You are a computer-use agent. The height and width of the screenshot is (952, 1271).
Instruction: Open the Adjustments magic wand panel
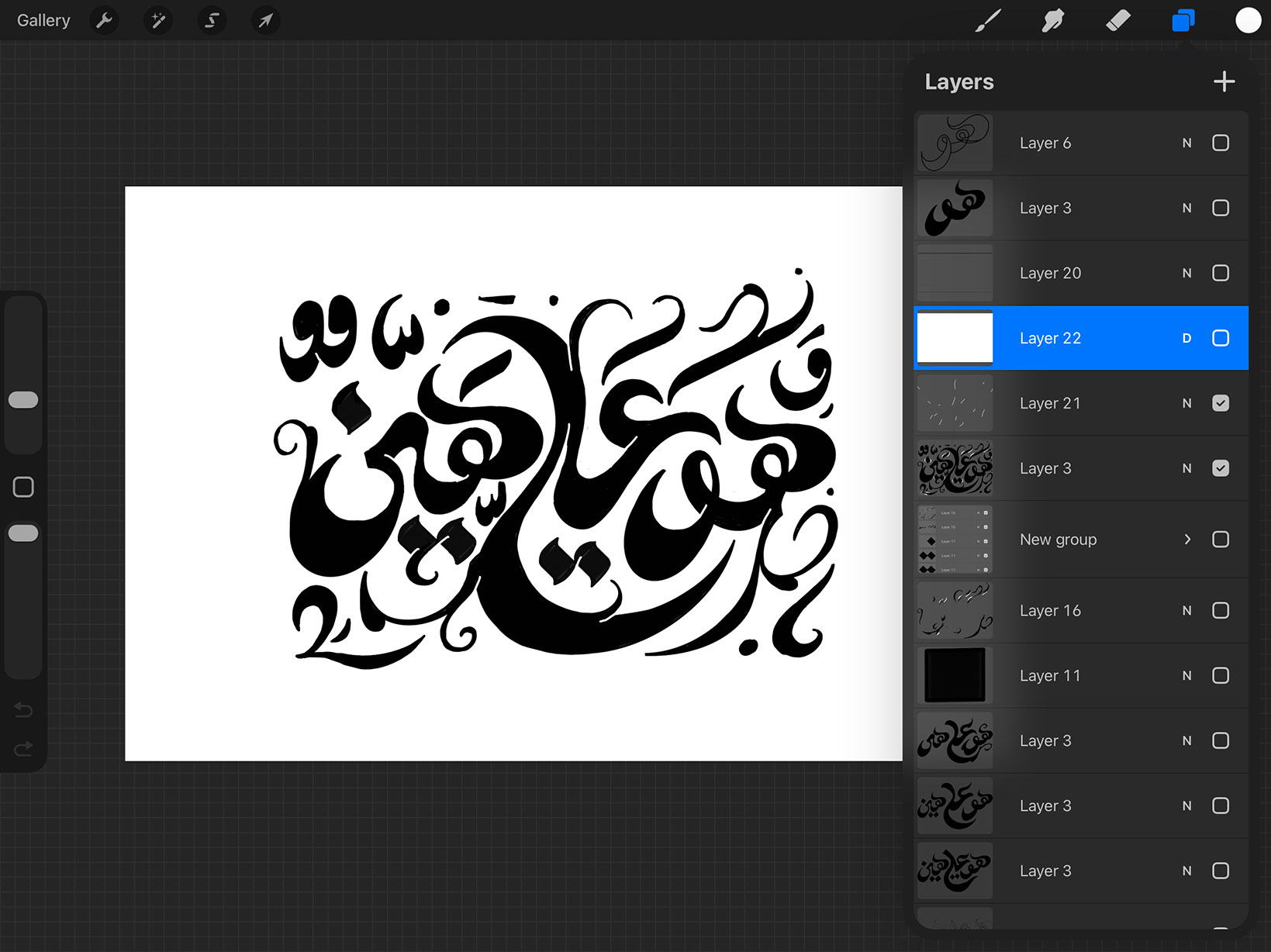(158, 20)
